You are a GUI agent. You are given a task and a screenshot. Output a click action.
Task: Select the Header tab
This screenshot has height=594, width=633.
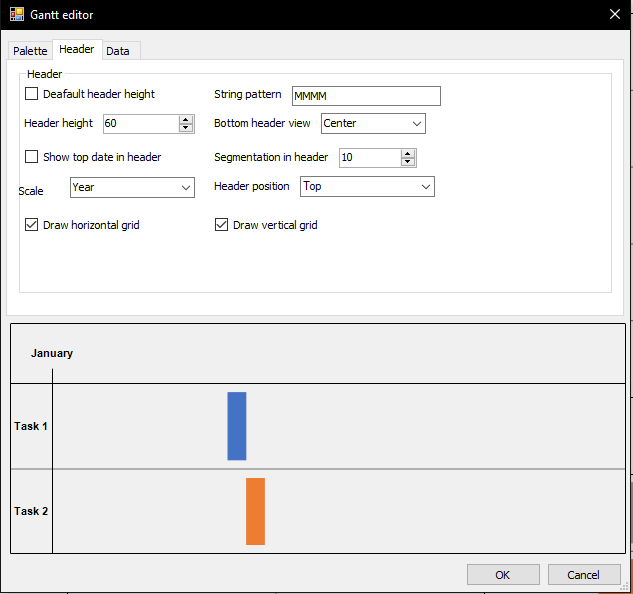(77, 49)
